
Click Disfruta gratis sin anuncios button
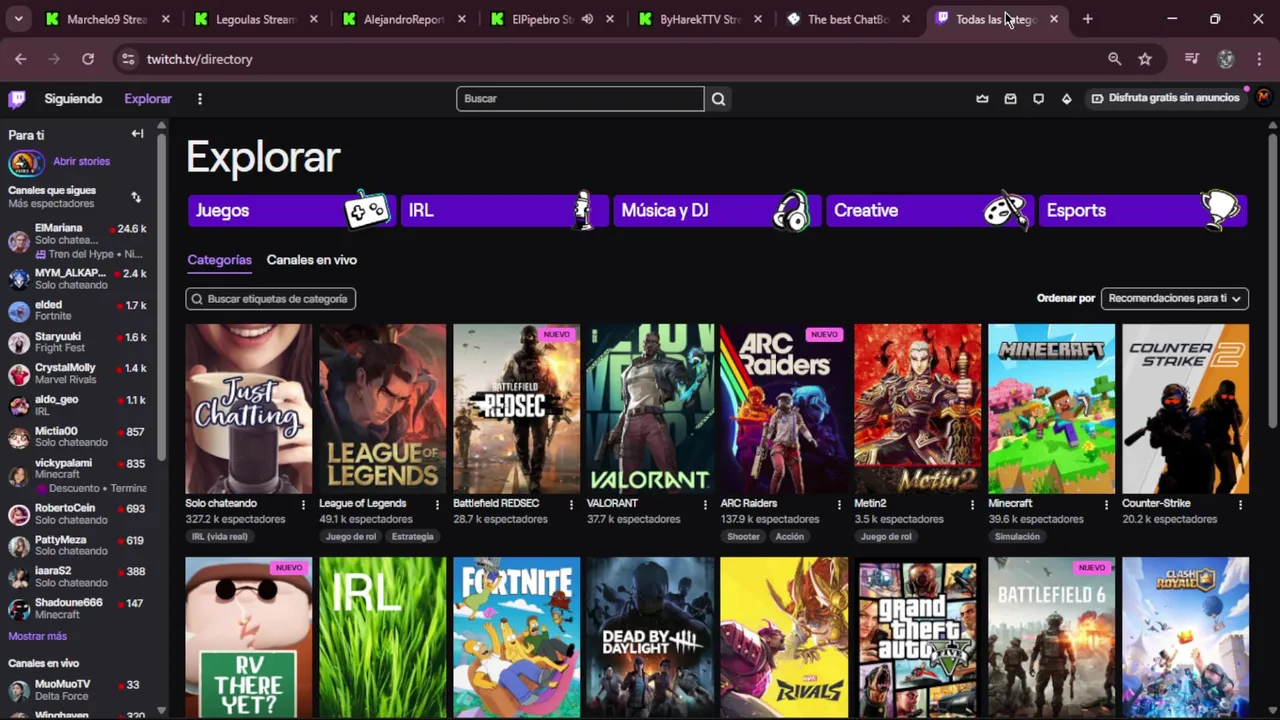click(x=1165, y=98)
